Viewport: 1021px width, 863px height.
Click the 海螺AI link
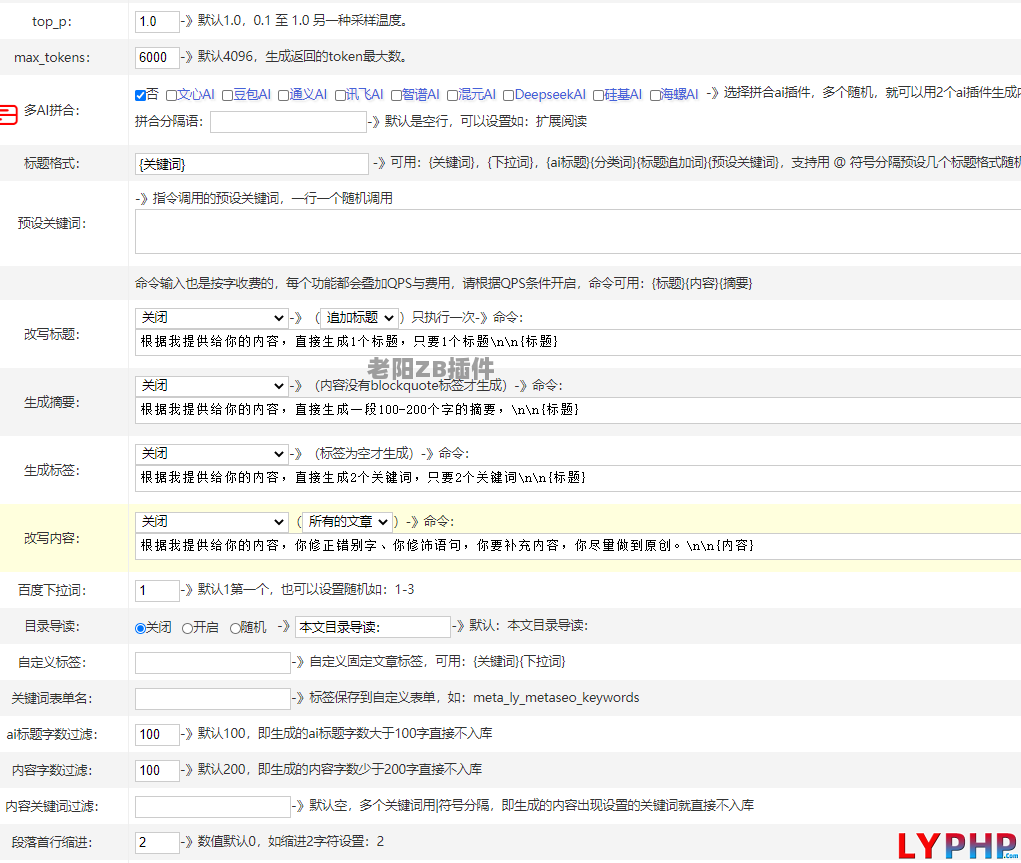pyautogui.click(x=679, y=94)
